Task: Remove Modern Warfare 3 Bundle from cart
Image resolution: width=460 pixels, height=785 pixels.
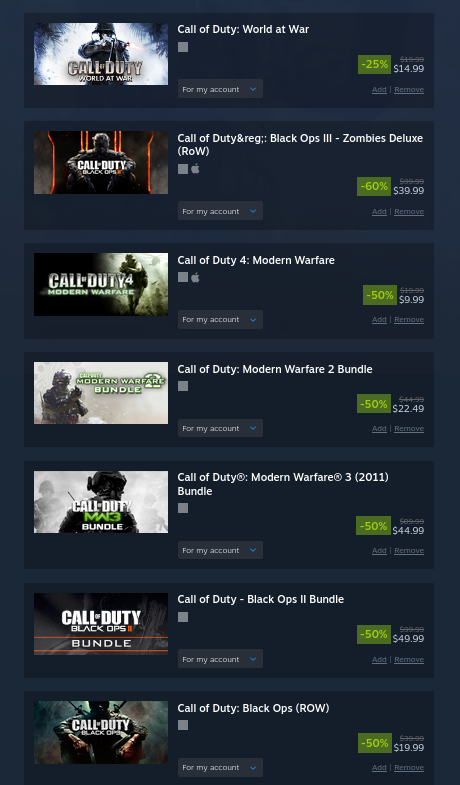Action: [x=409, y=550]
